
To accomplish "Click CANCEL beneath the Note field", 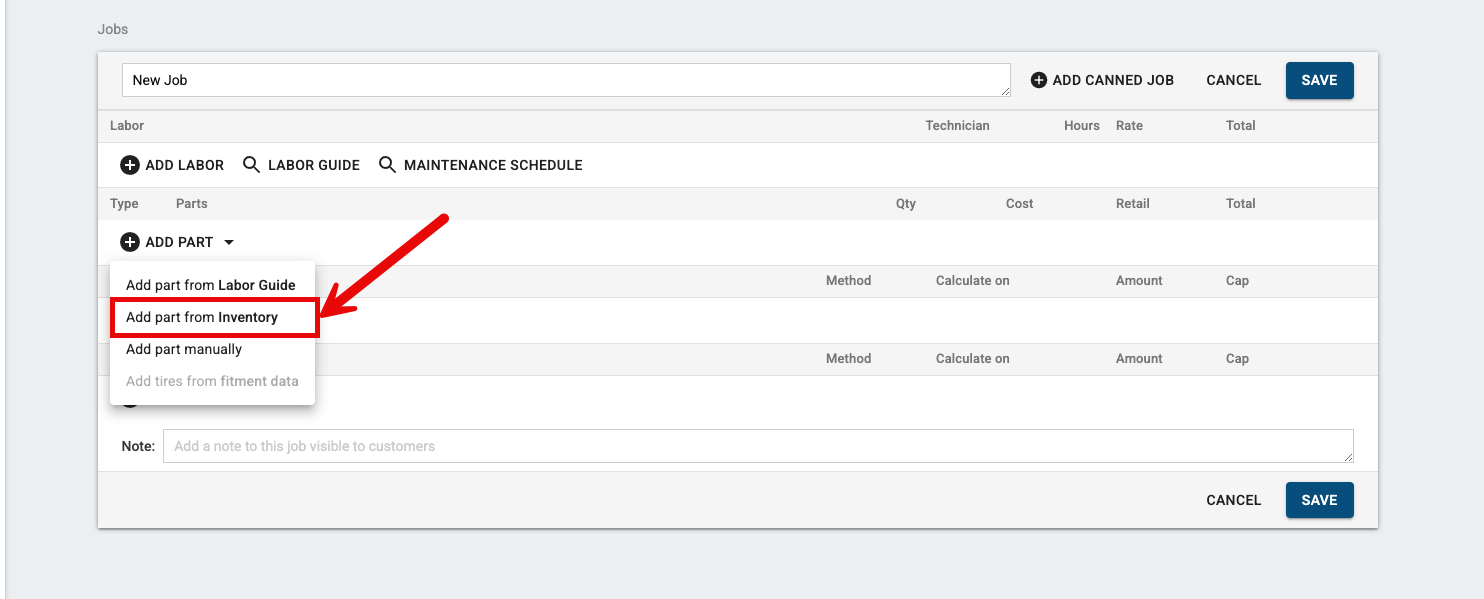I will point(1233,500).
